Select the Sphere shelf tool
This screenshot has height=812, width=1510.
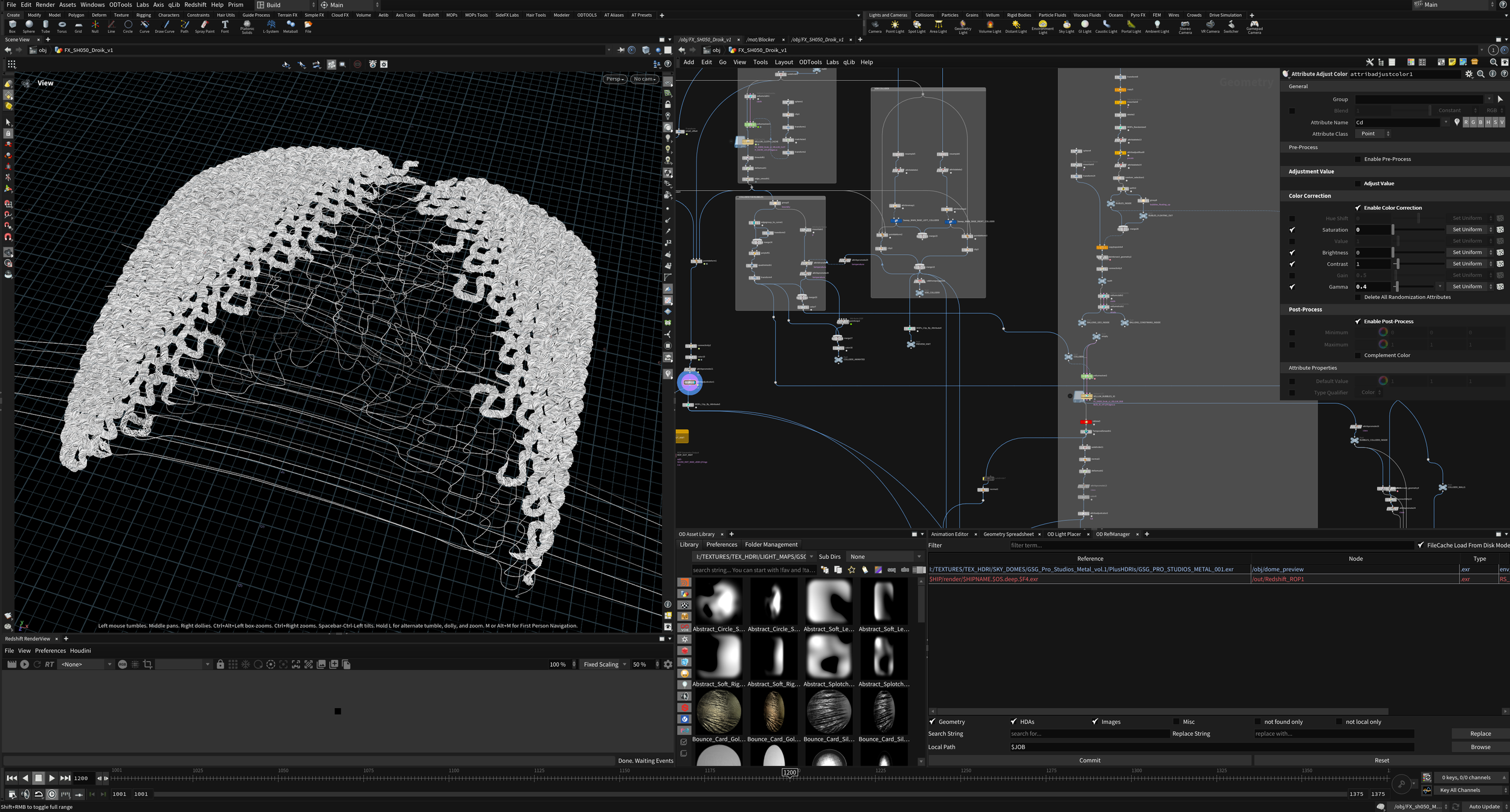(29, 26)
